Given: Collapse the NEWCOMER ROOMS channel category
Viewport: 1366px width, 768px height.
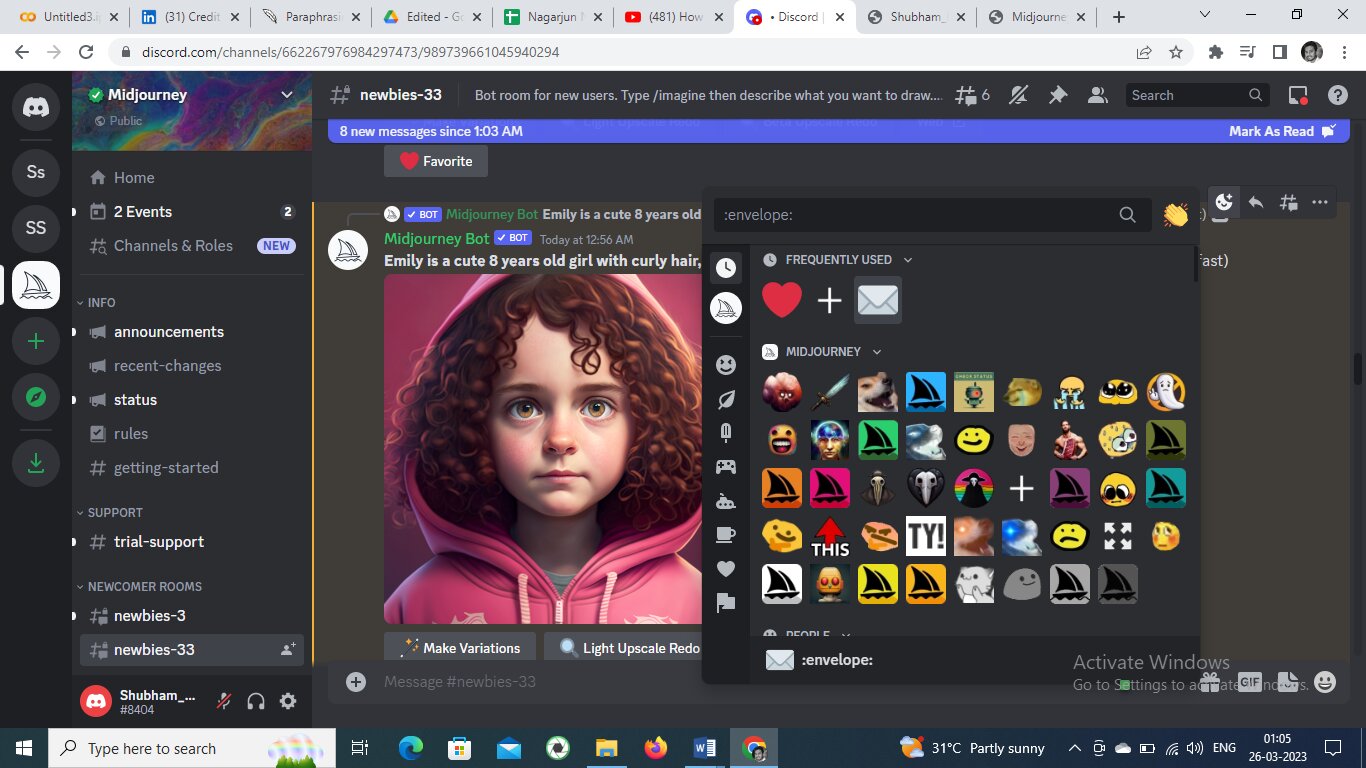Looking at the screenshot, I should tap(144, 587).
